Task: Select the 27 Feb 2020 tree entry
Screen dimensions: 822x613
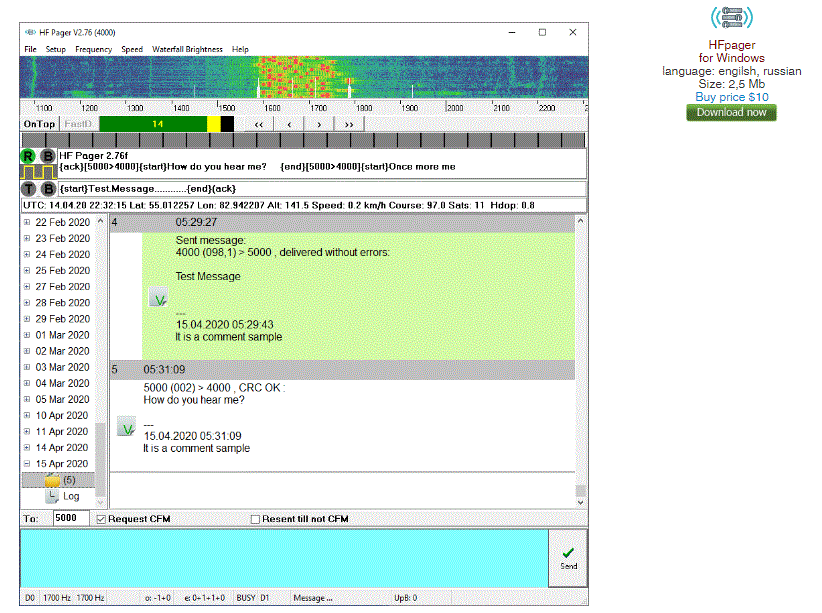Action: (x=62, y=287)
